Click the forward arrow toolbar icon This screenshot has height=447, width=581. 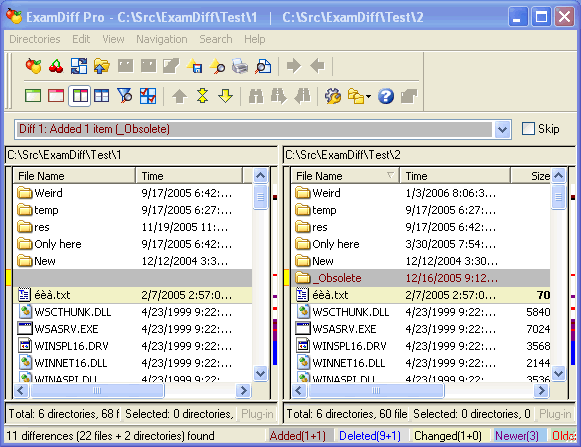(x=294, y=66)
